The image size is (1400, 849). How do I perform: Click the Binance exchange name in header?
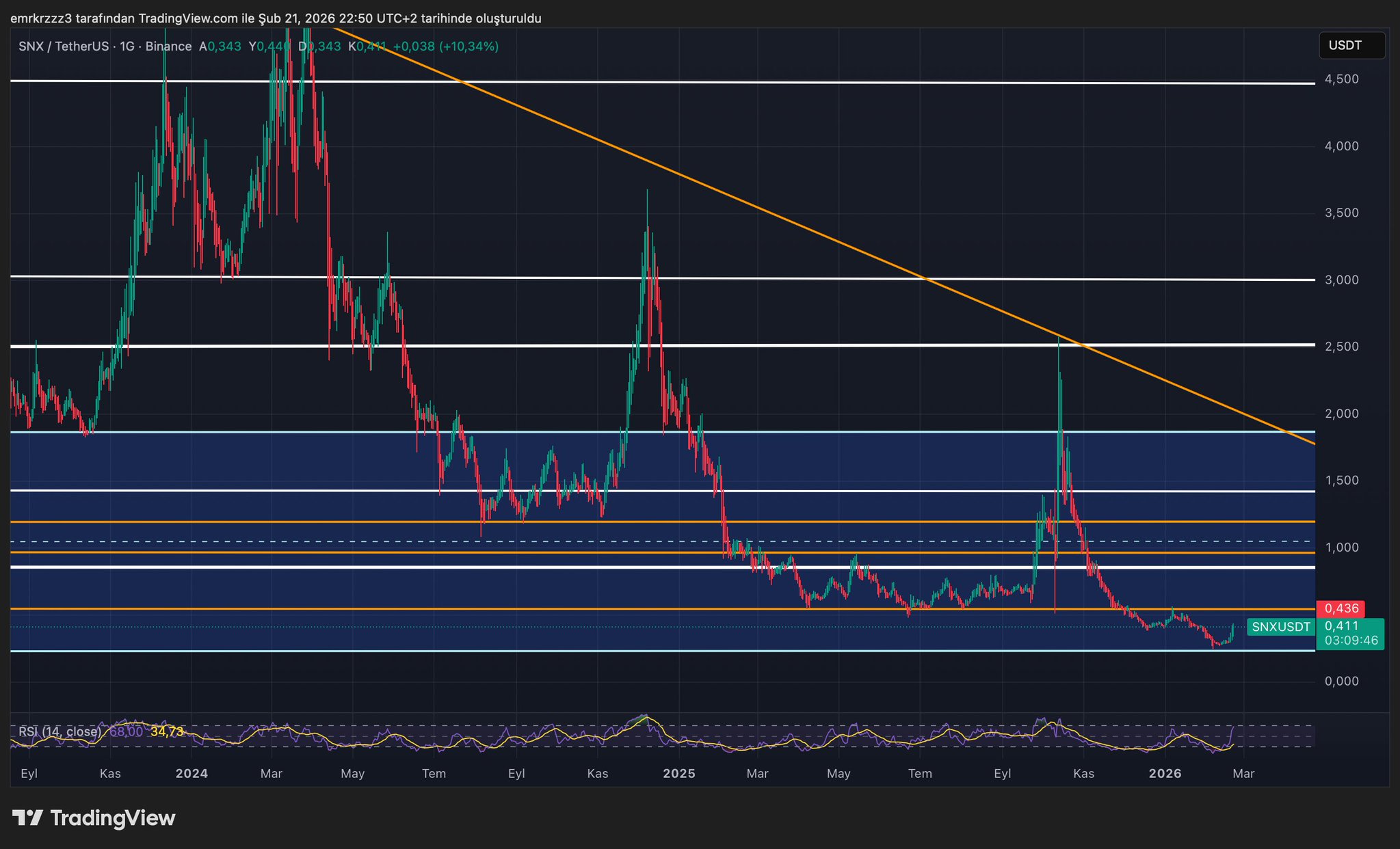[168, 46]
